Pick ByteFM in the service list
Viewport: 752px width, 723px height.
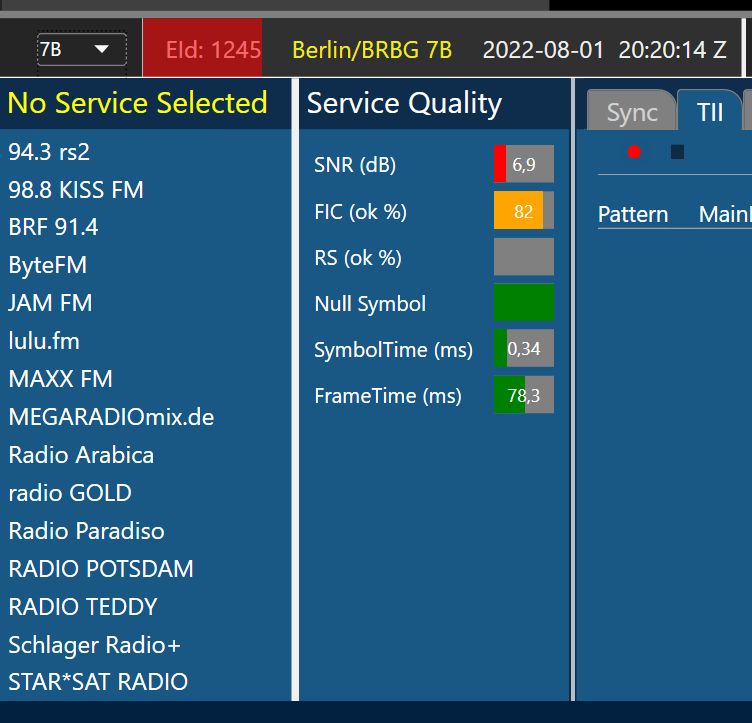(47, 265)
